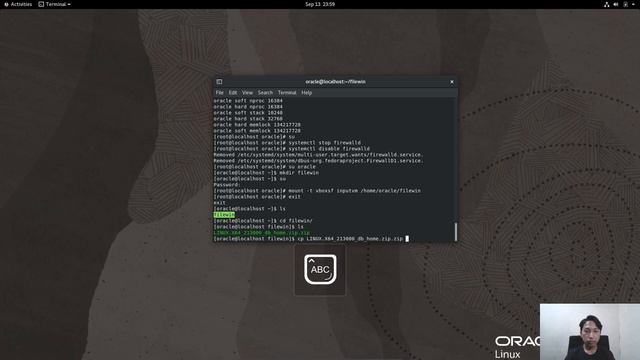Click the oracle hard stack 32768 line
This screenshot has width=640, height=360.
coord(248,119)
